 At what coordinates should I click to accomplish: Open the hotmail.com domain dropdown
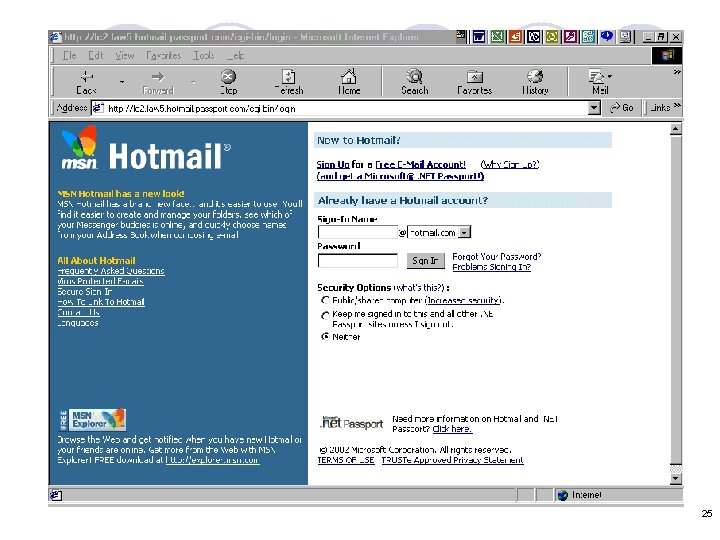465,233
